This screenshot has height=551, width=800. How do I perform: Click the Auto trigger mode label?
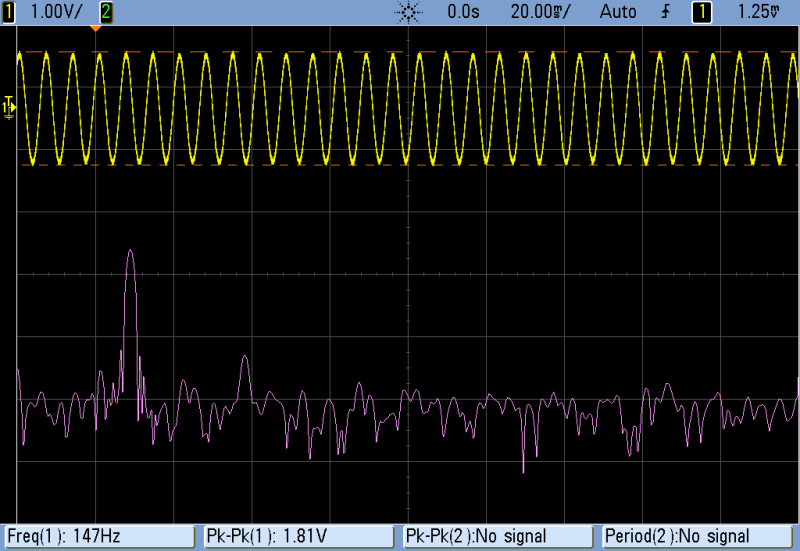[618, 11]
